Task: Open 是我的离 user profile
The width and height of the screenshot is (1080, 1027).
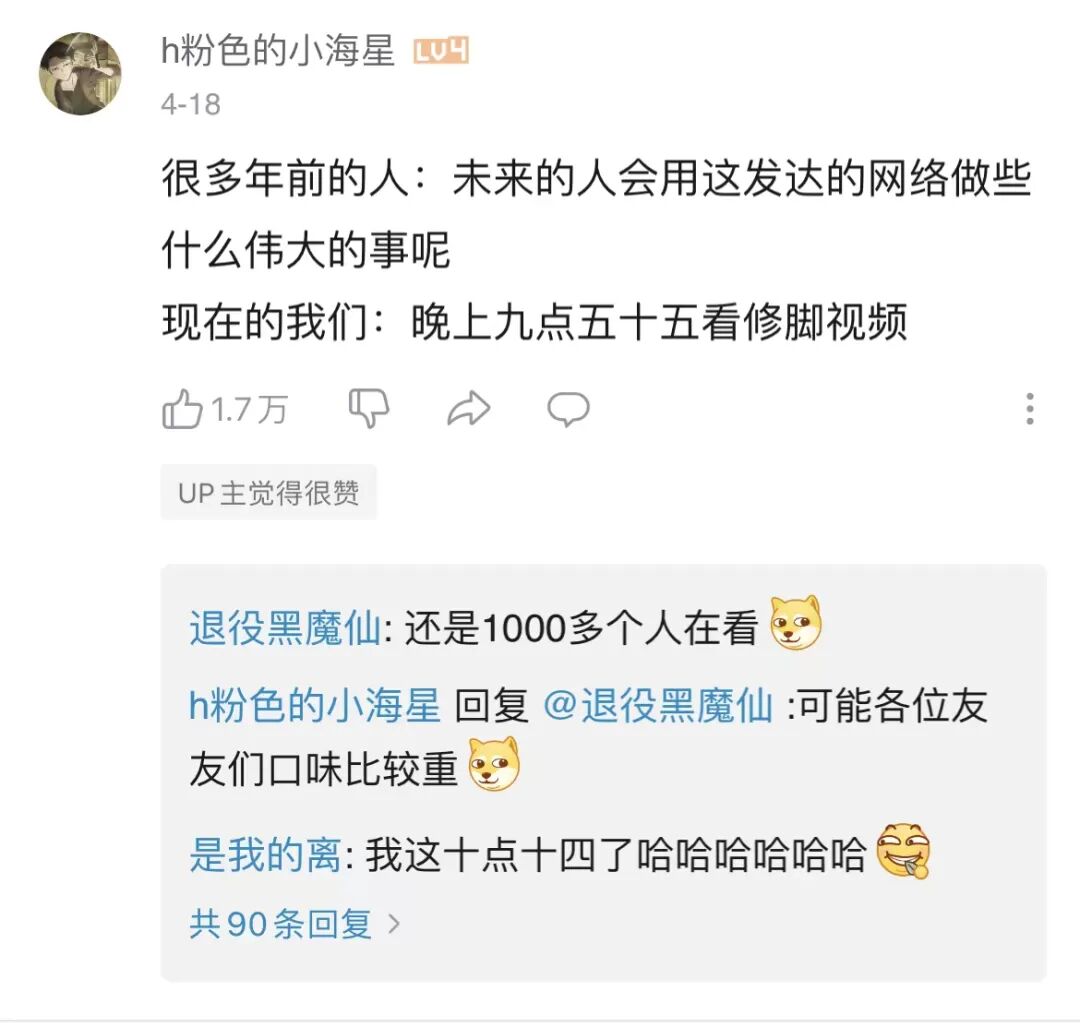Action: pos(265,855)
